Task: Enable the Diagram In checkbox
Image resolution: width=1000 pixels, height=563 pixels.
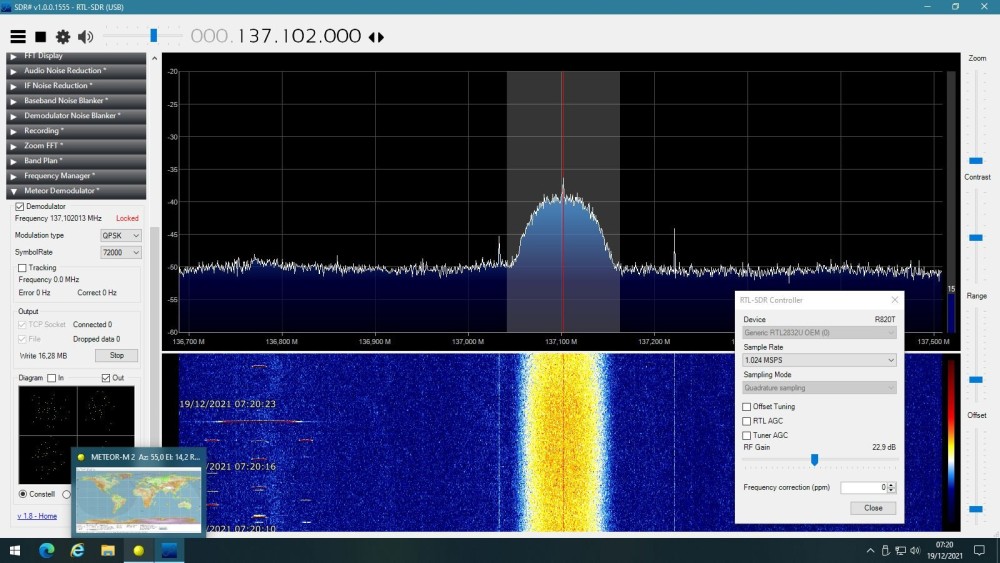Action: click(x=52, y=378)
